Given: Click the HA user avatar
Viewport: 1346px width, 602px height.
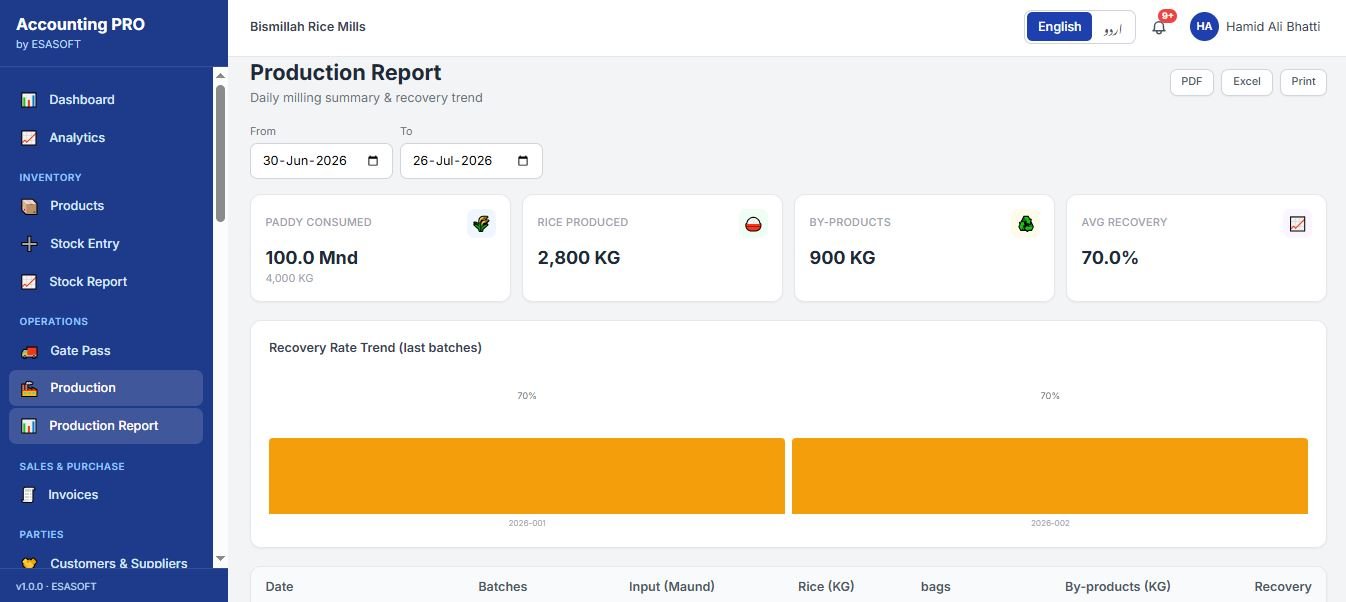Looking at the screenshot, I should (1204, 27).
